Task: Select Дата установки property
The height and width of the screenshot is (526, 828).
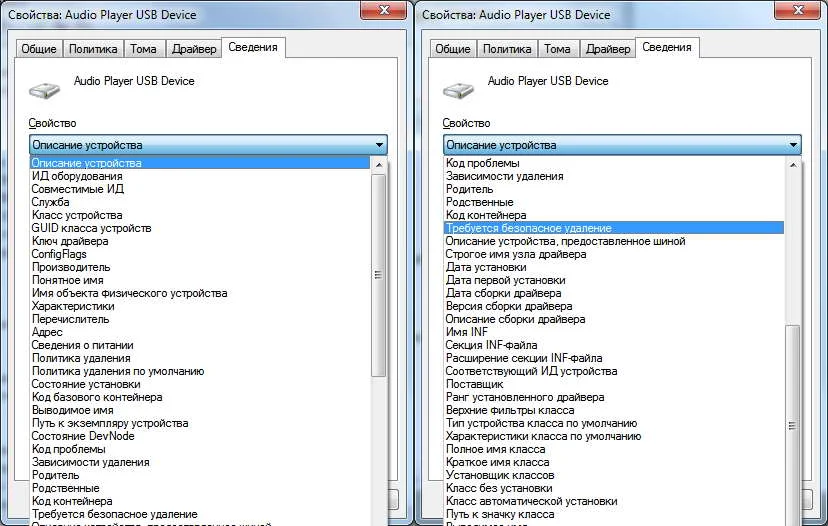Action: pos(614,267)
